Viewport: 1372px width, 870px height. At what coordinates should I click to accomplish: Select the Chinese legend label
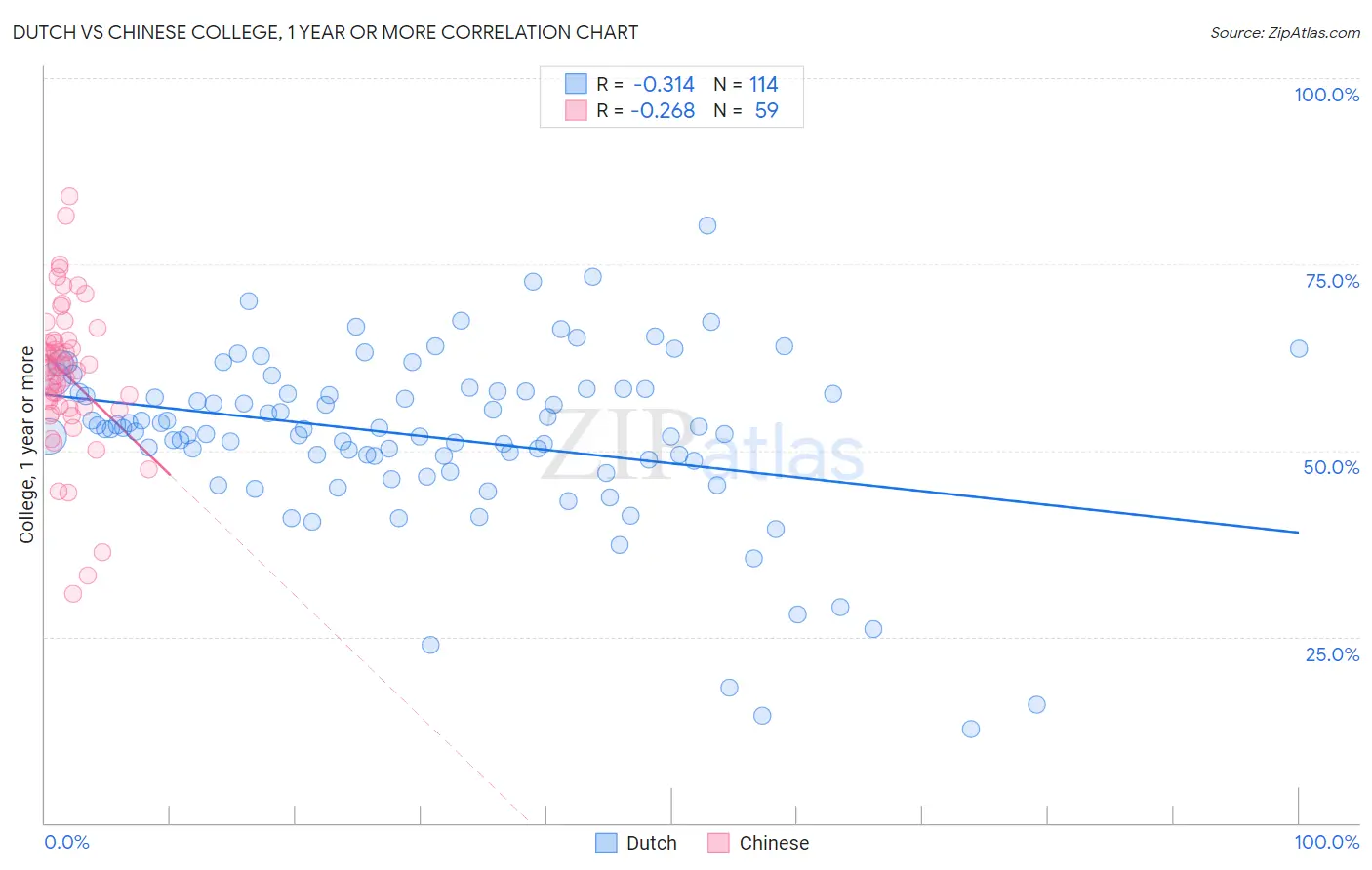pos(774,843)
